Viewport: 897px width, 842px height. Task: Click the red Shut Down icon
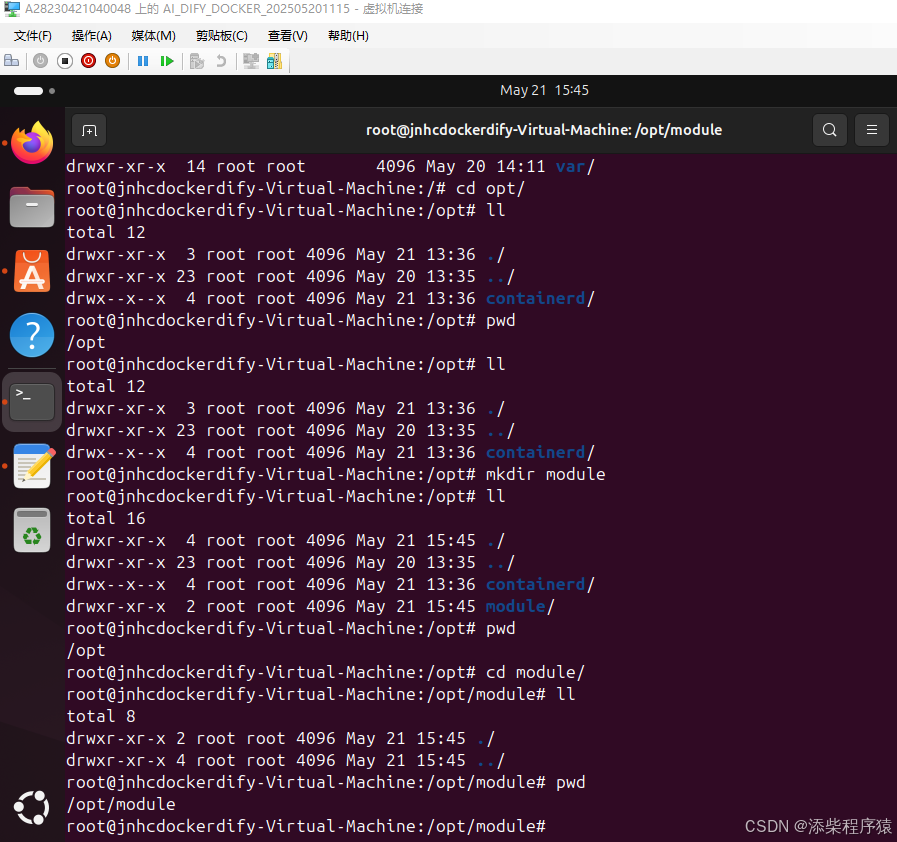pos(89,61)
